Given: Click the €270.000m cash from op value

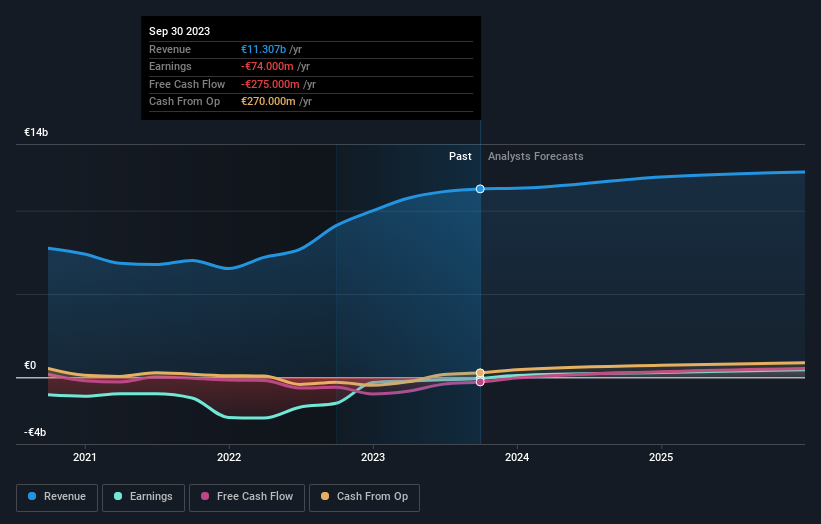Looking at the screenshot, I should point(268,102).
